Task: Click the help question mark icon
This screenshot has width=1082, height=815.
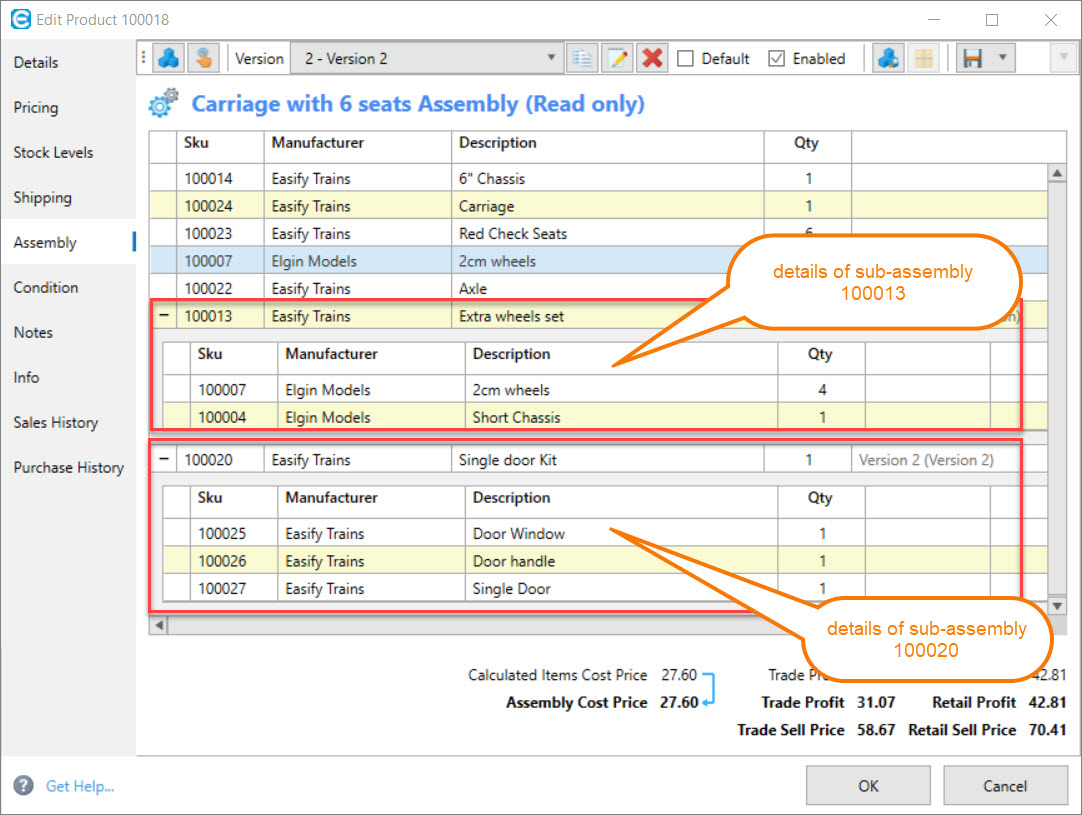Action: (23, 785)
